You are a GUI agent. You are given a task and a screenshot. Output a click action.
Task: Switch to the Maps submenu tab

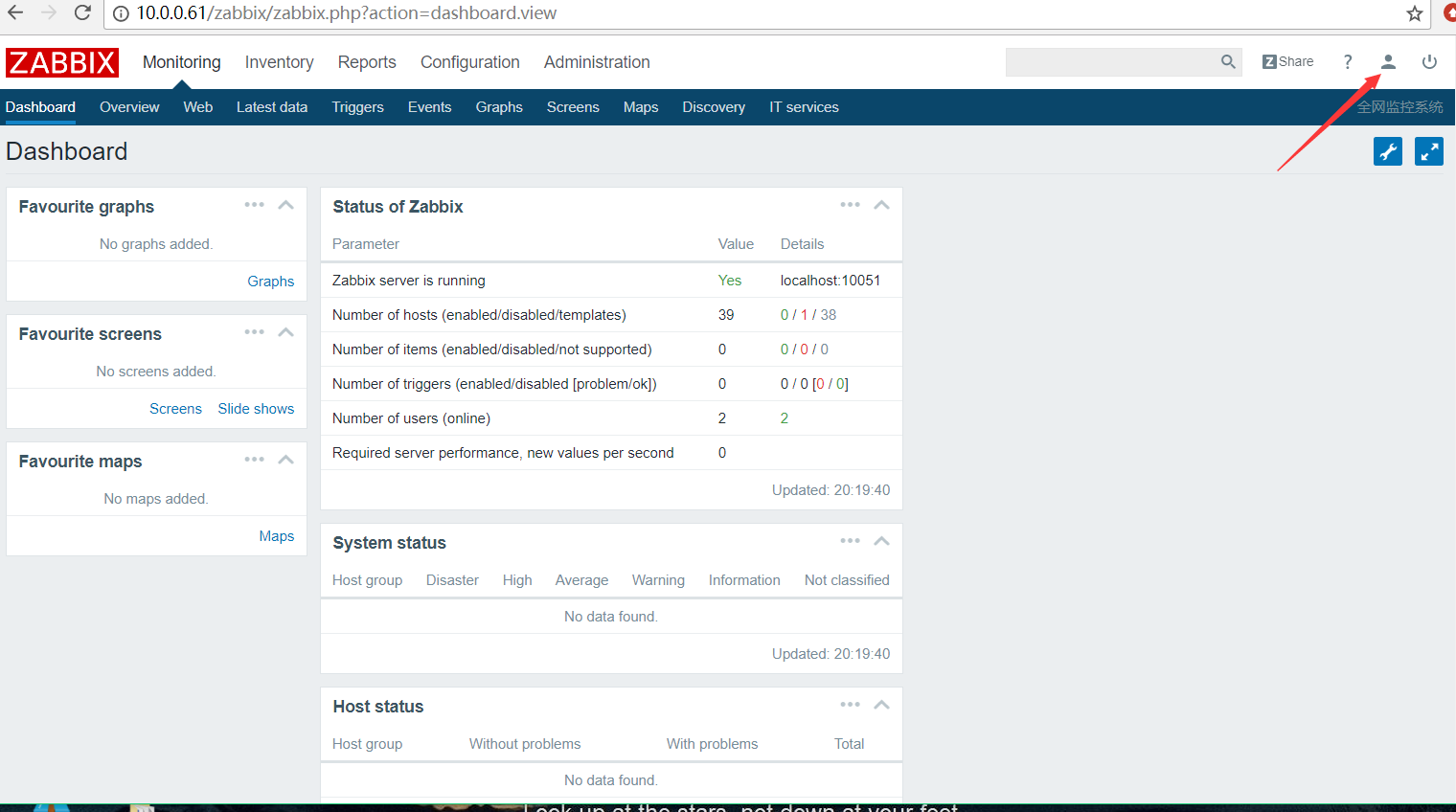(x=641, y=107)
